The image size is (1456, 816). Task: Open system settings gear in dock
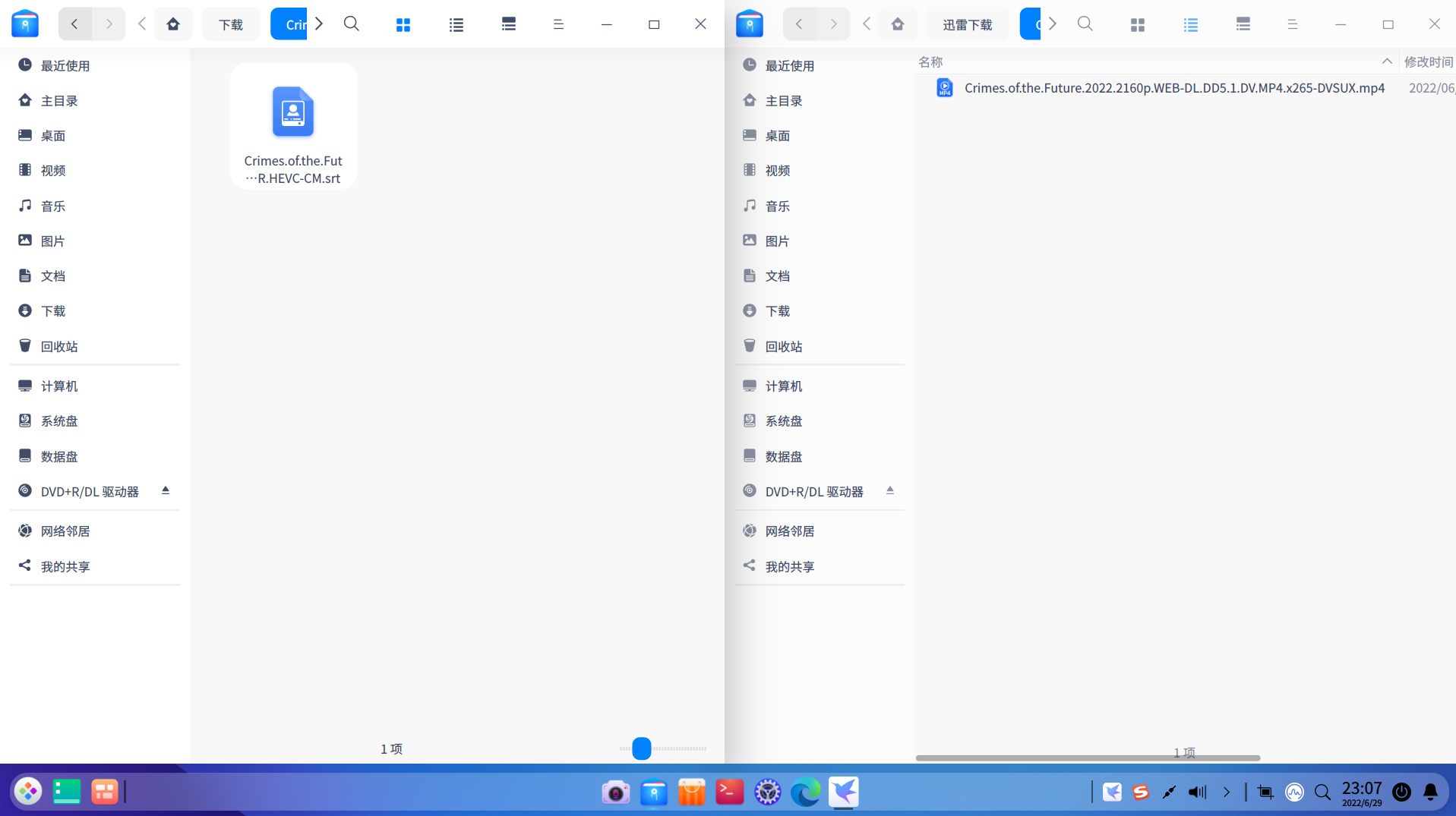767,792
